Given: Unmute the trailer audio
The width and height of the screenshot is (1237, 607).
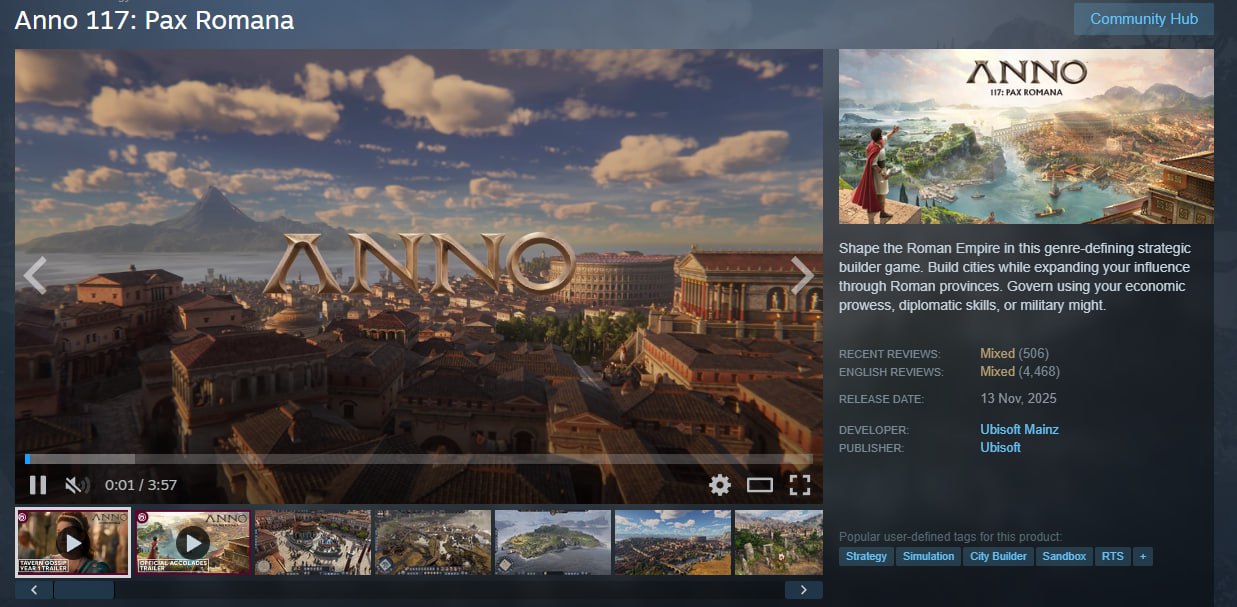Looking at the screenshot, I should 74,485.
